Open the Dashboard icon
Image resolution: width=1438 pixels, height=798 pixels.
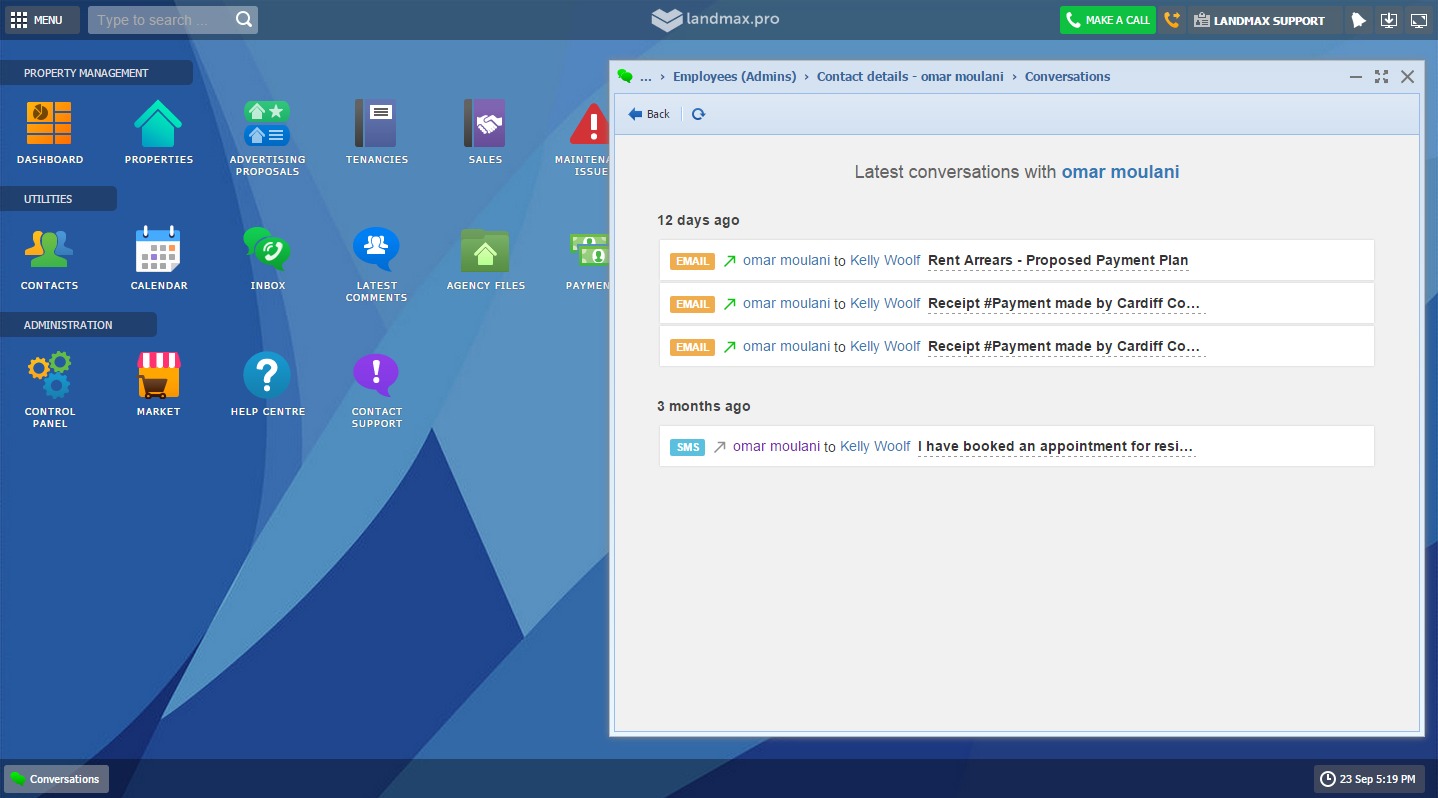click(x=49, y=125)
